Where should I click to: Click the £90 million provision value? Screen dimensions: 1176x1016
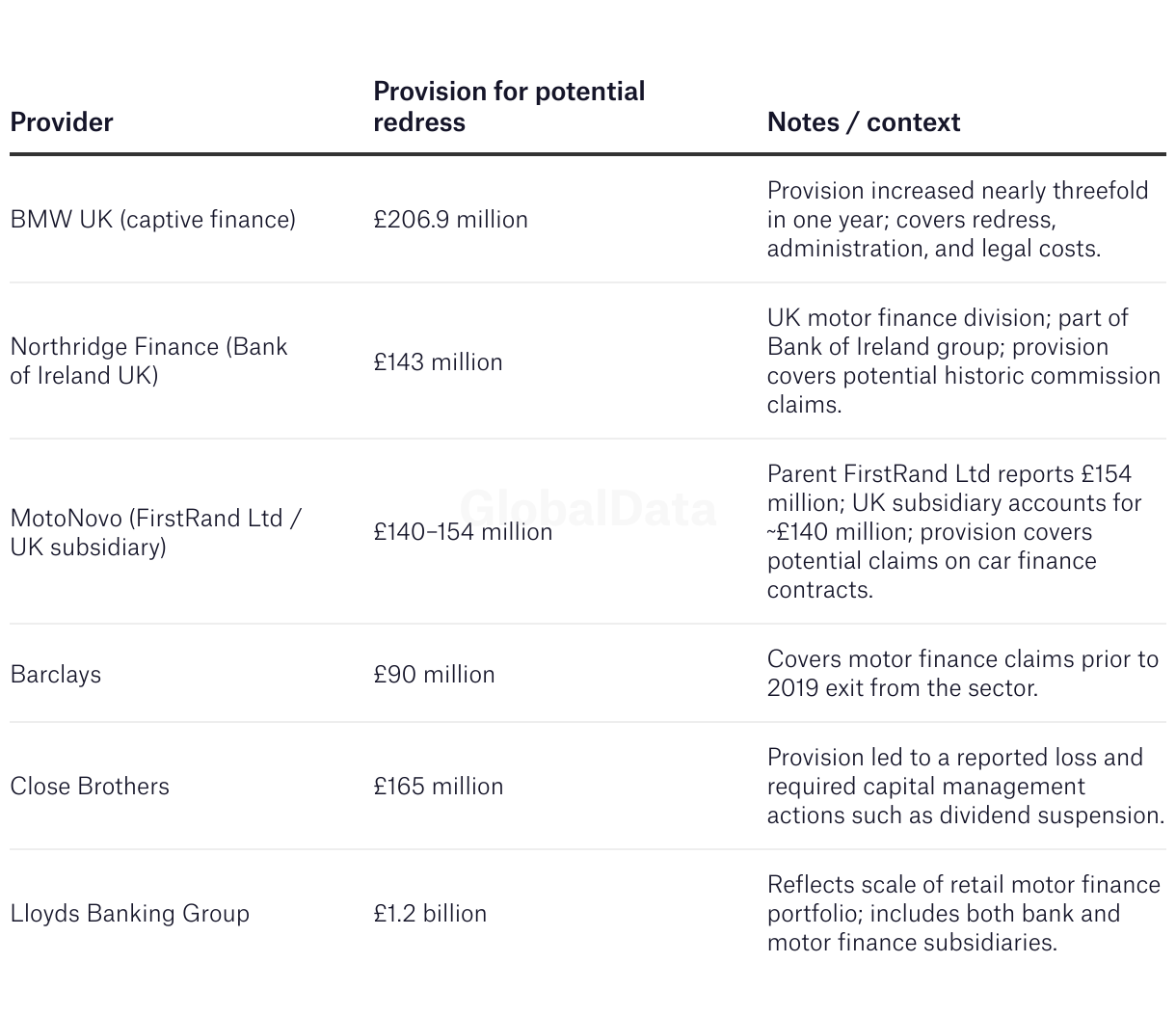[434, 675]
